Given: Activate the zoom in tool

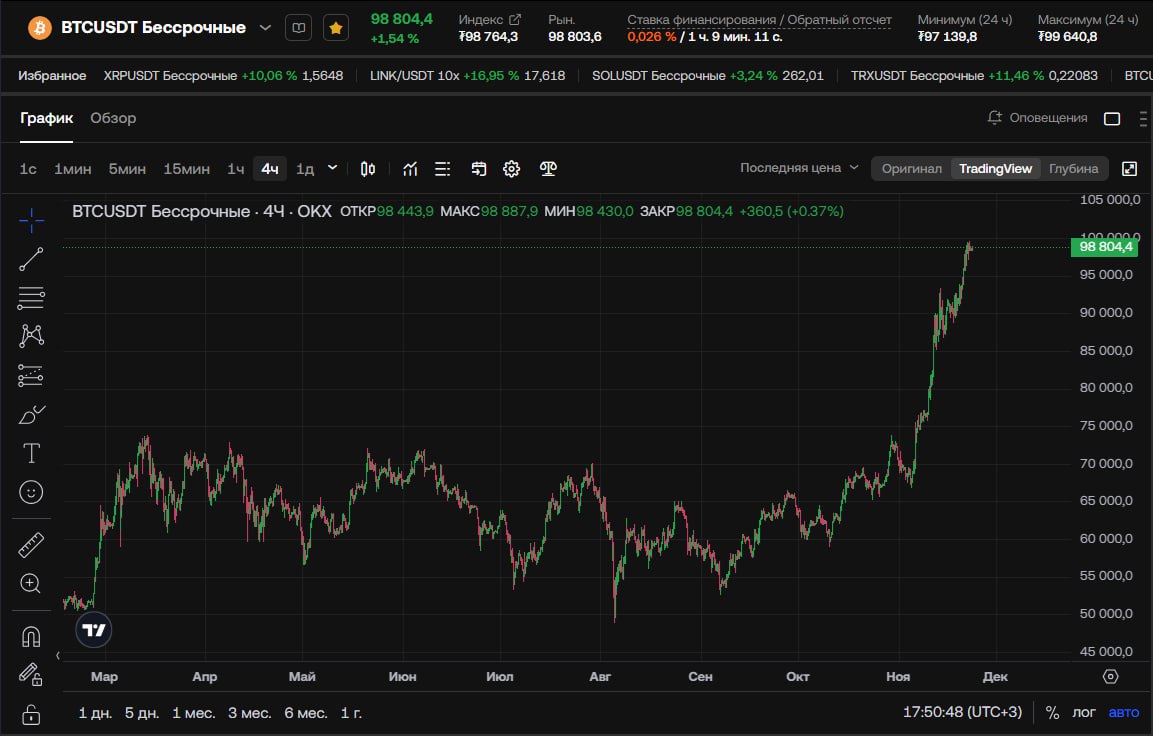Looking at the screenshot, I should 31,584.
